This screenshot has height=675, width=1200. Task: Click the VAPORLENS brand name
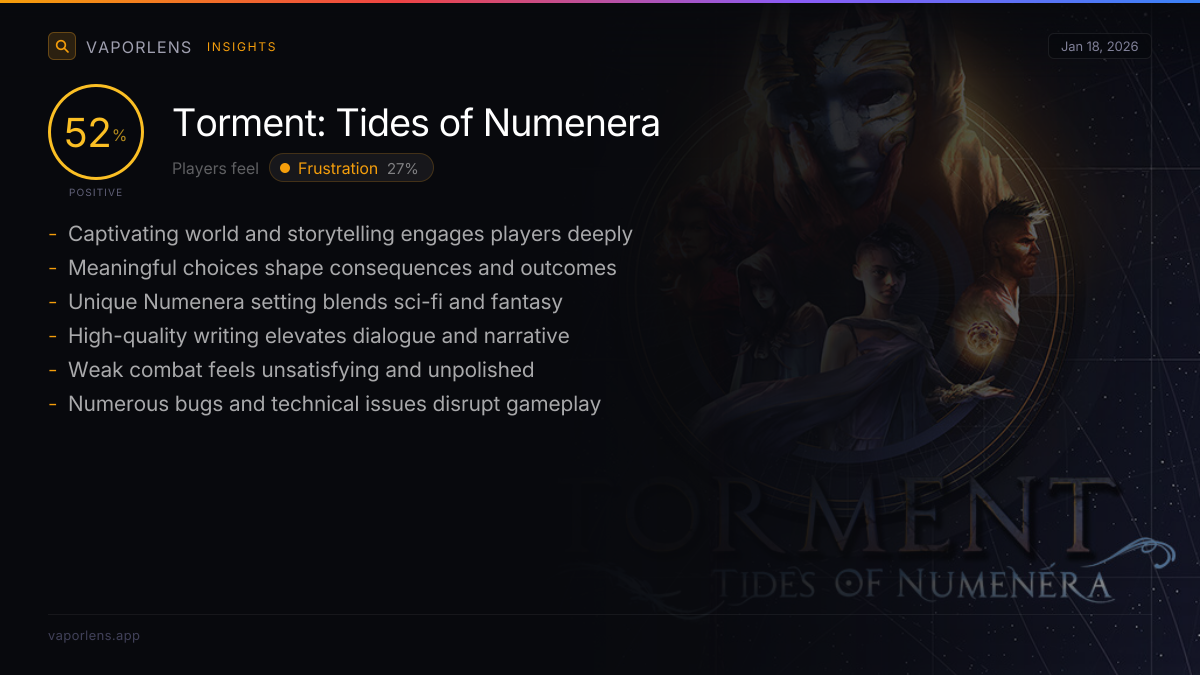(139, 47)
